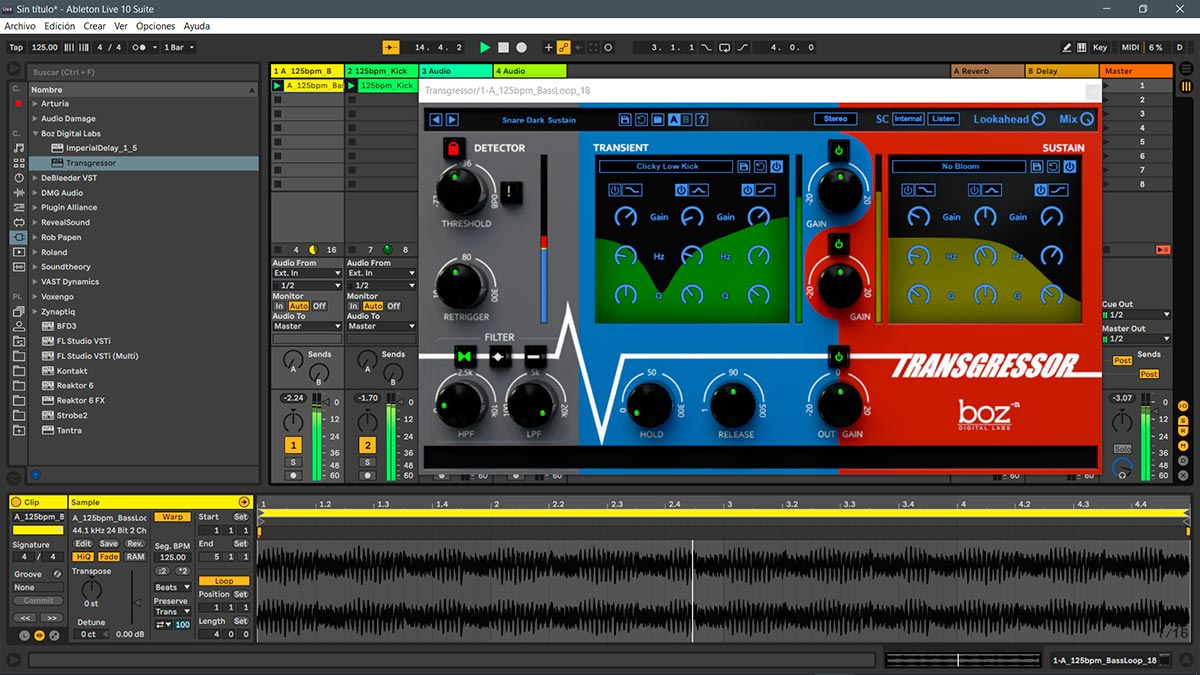Switch Transgressor to setting A
The image size is (1200, 675).
tap(673, 120)
